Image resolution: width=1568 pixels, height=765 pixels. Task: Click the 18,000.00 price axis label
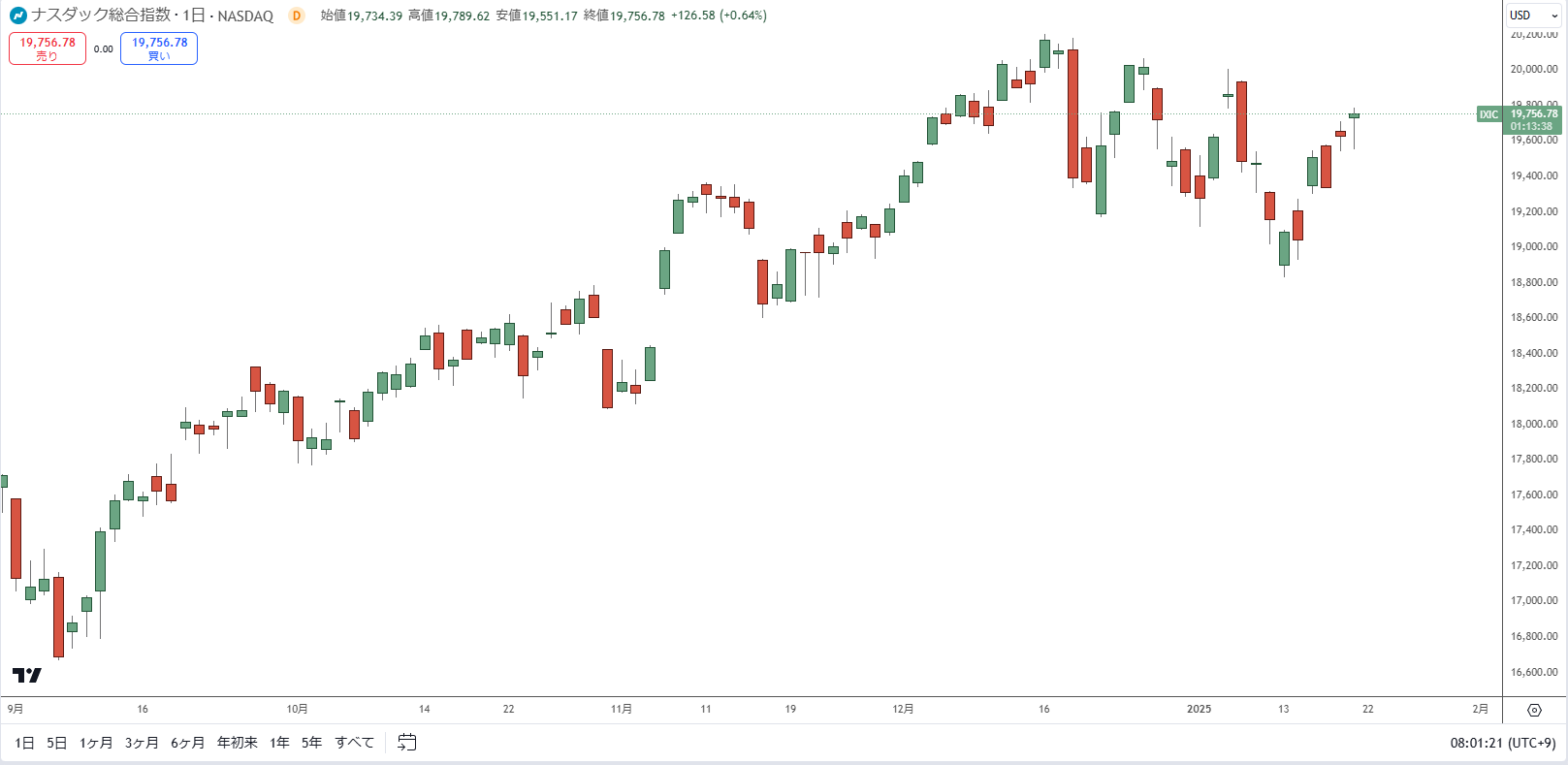[1534, 424]
